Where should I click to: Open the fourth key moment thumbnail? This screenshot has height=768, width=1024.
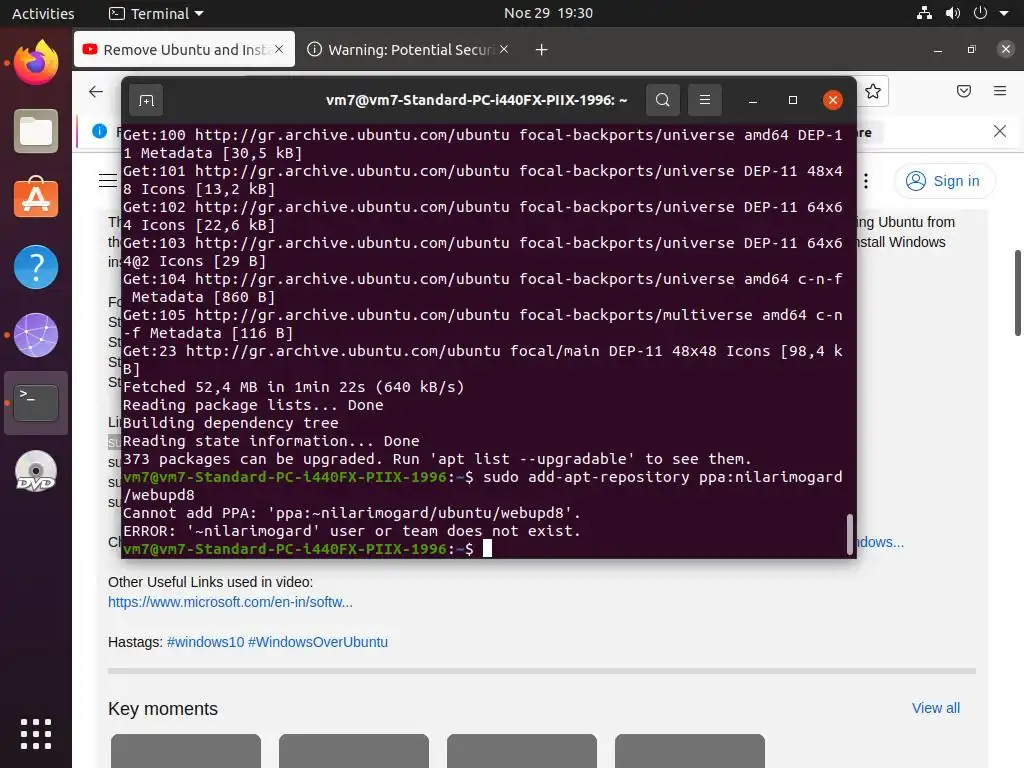click(x=690, y=751)
